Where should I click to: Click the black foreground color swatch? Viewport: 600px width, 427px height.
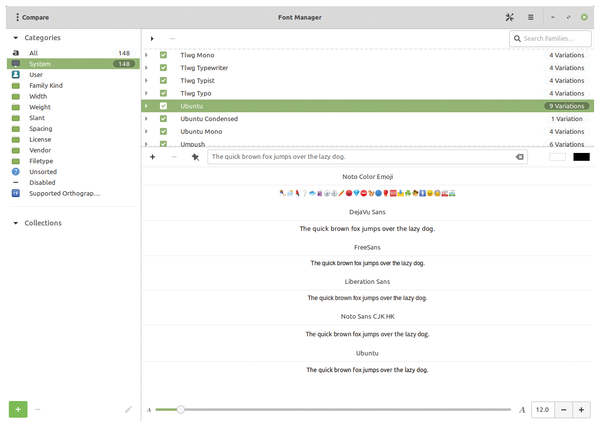pyautogui.click(x=581, y=157)
